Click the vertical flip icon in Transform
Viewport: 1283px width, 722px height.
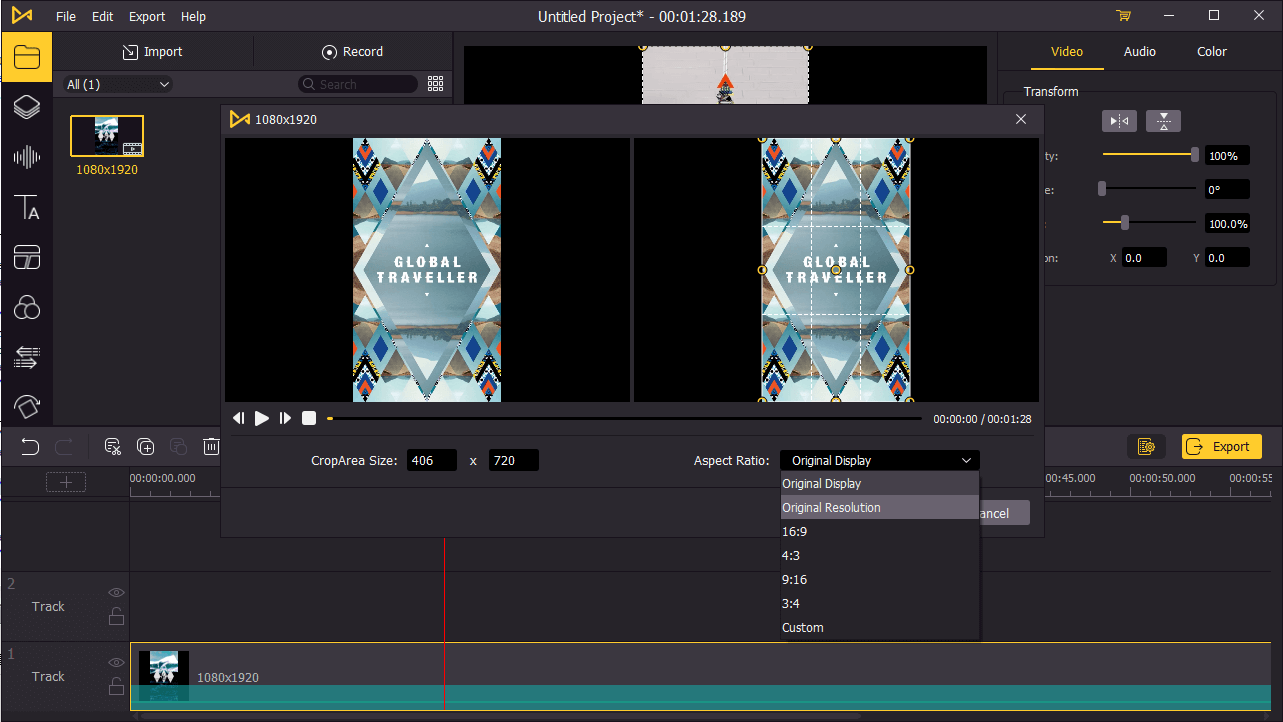coord(1163,121)
